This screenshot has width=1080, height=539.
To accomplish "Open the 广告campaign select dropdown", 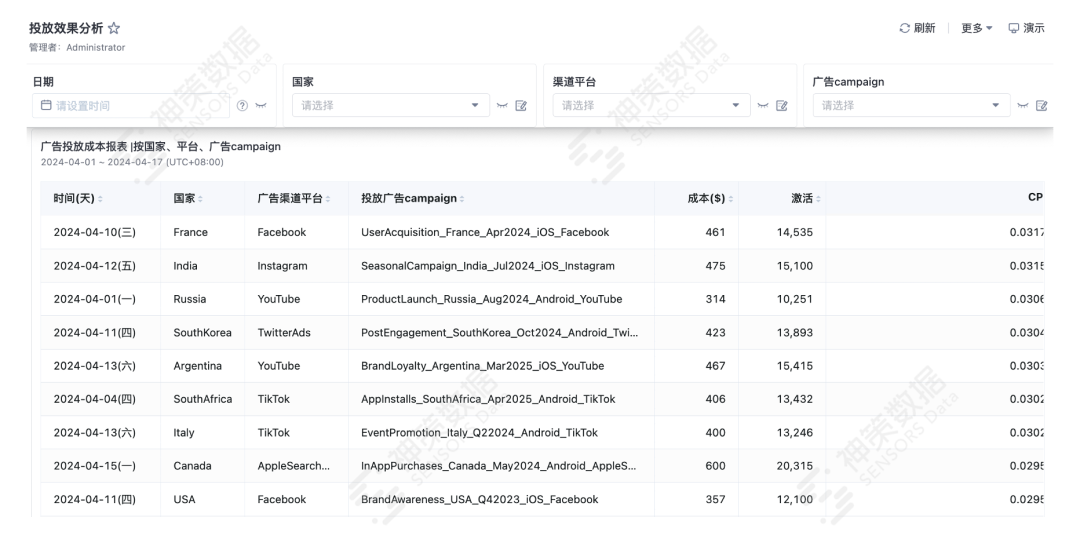I will click(x=911, y=105).
